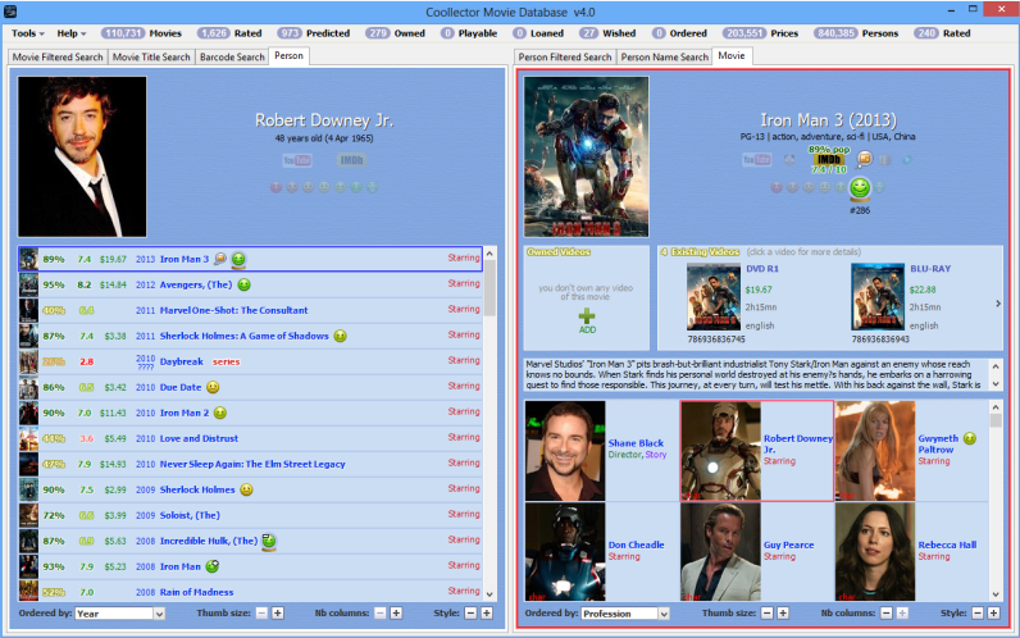This screenshot has height=638, width=1020.
Task: Open the IMDb icon under Robert Downey Jr.
Action: coord(351,160)
